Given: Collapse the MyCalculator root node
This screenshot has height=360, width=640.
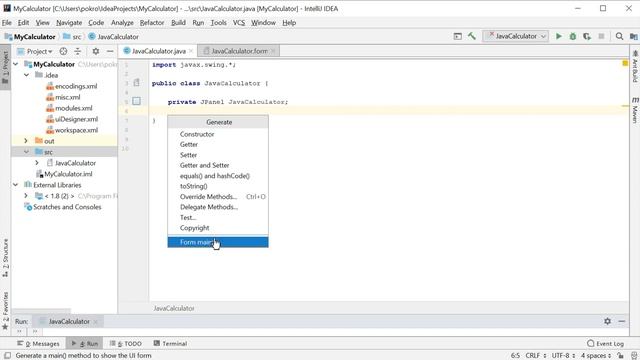Looking at the screenshot, I should click(x=16, y=64).
